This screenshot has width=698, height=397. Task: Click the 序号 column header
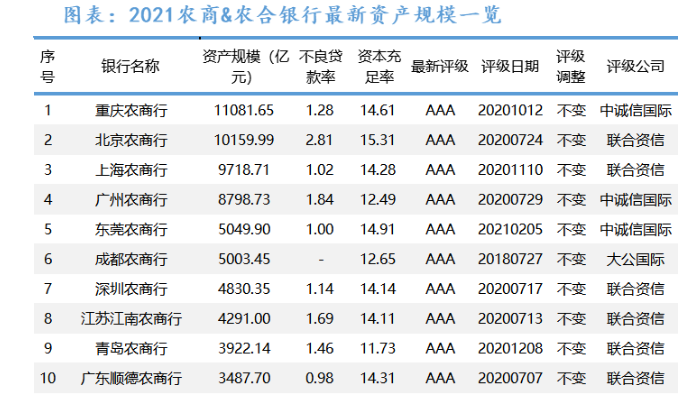(x=47, y=67)
